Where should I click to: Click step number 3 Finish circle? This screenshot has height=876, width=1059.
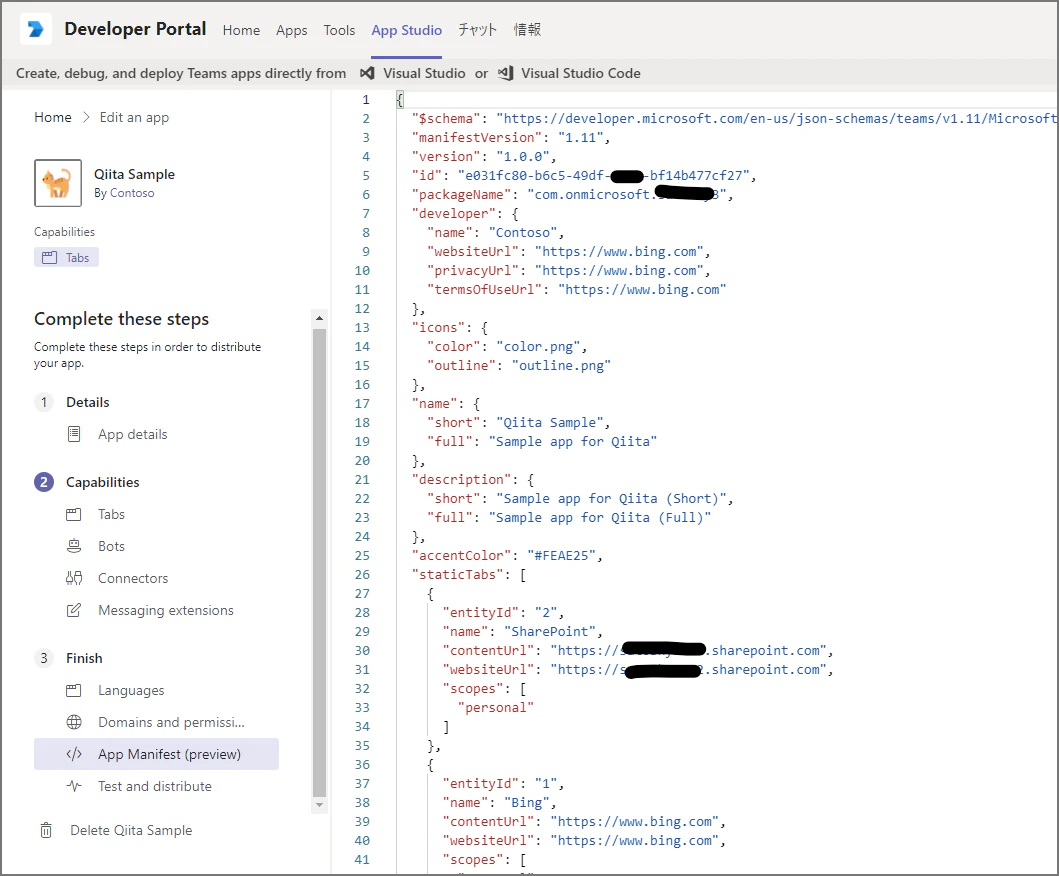point(44,658)
